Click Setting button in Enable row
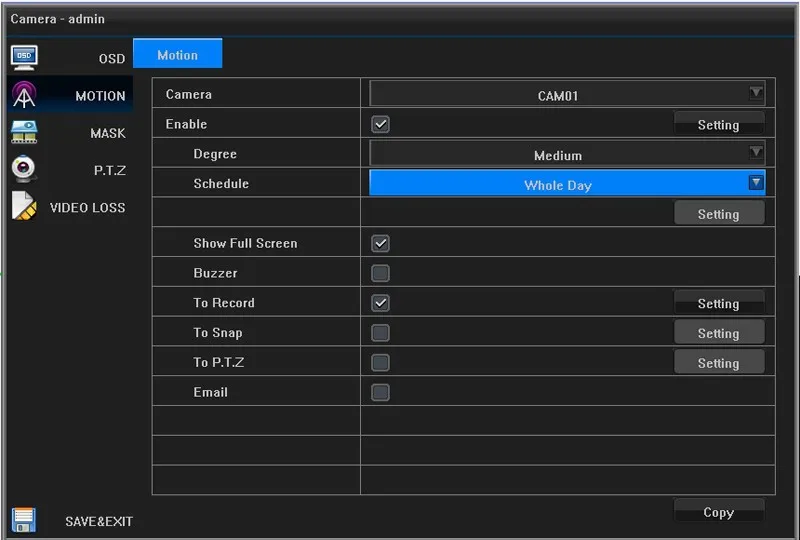 (719, 124)
